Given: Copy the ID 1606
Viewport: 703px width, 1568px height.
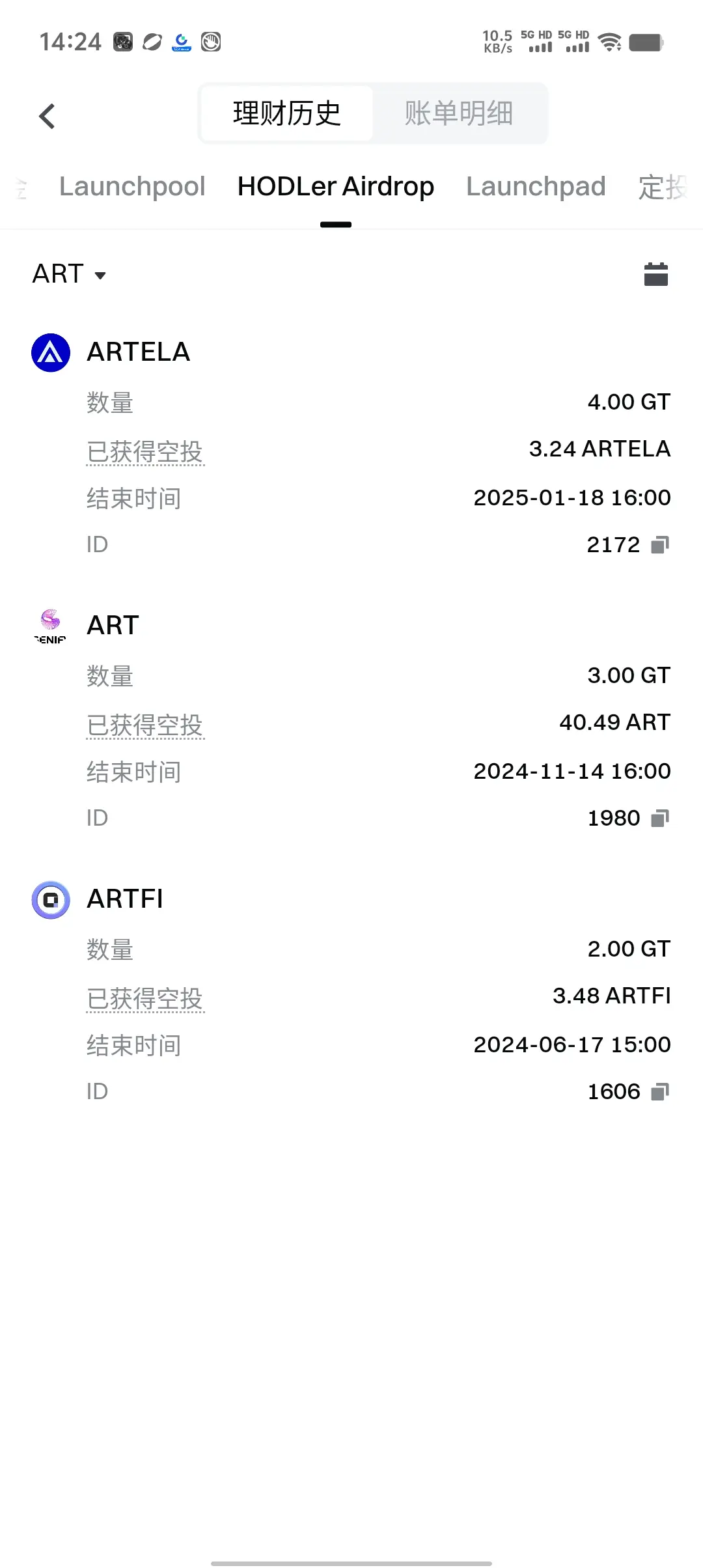Looking at the screenshot, I should (x=660, y=1091).
